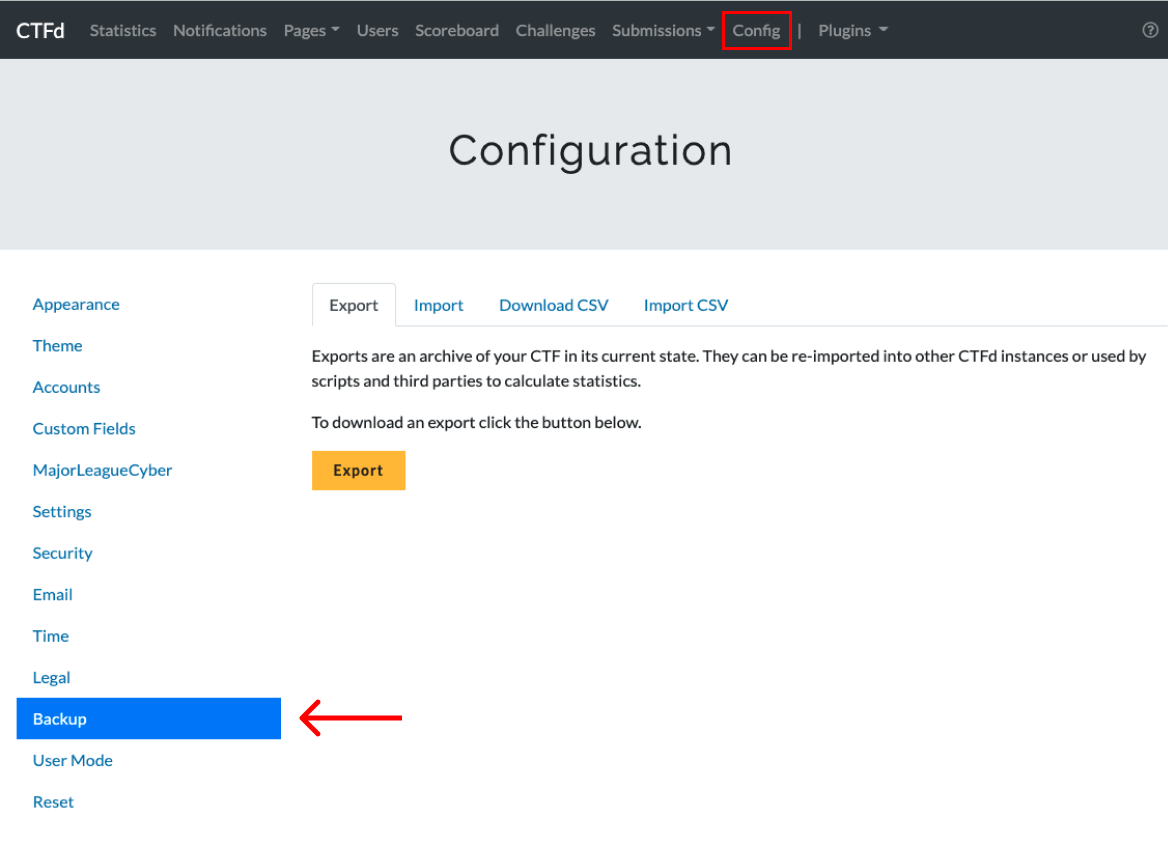
Task: Open the Users admin page
Action: pyautogui.click(x=377, y=30)
